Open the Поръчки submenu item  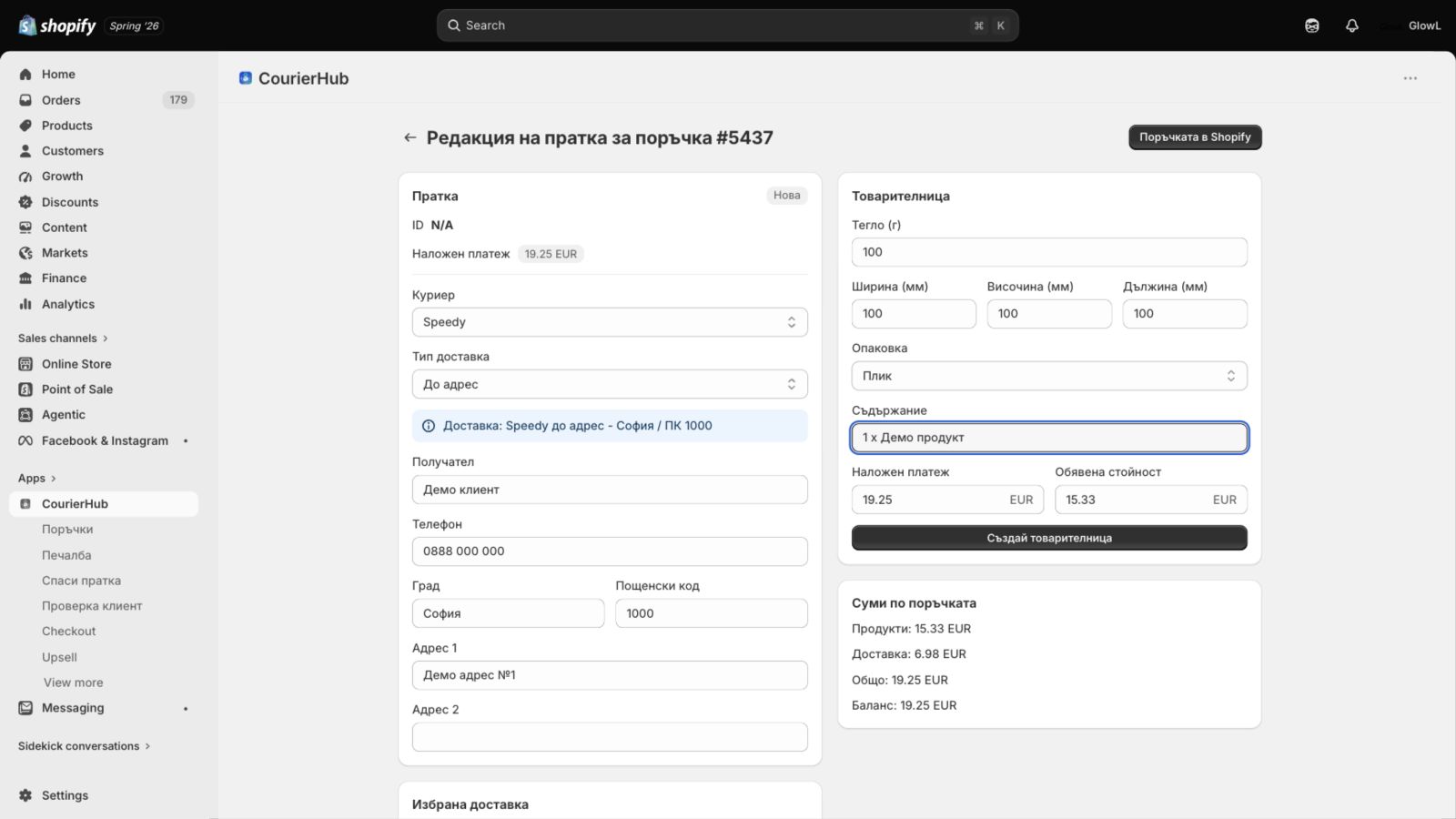[x=67, y=530]
